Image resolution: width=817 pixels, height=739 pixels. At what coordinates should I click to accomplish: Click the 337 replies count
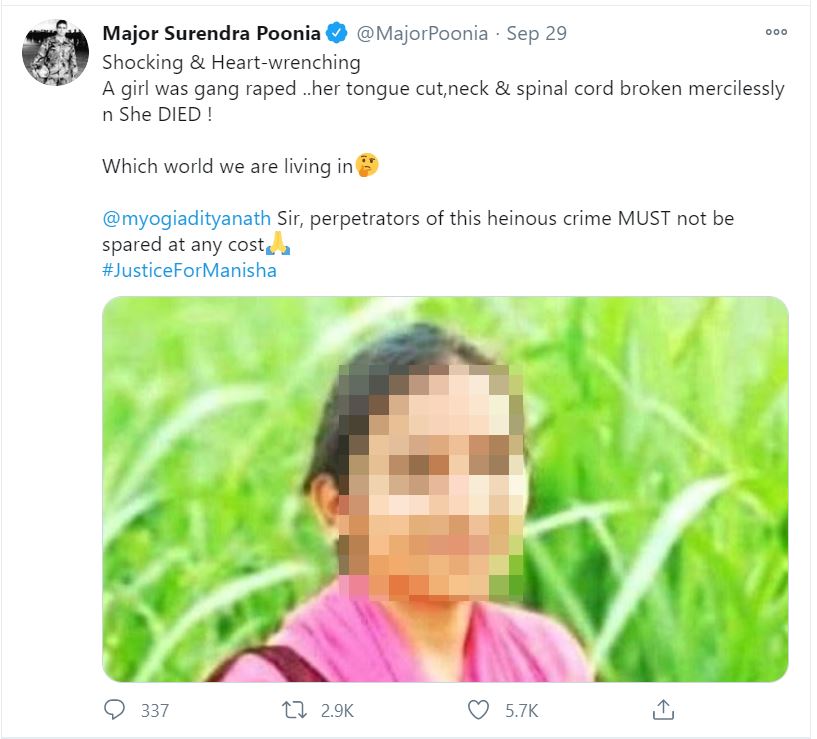[x=155, y=711]
